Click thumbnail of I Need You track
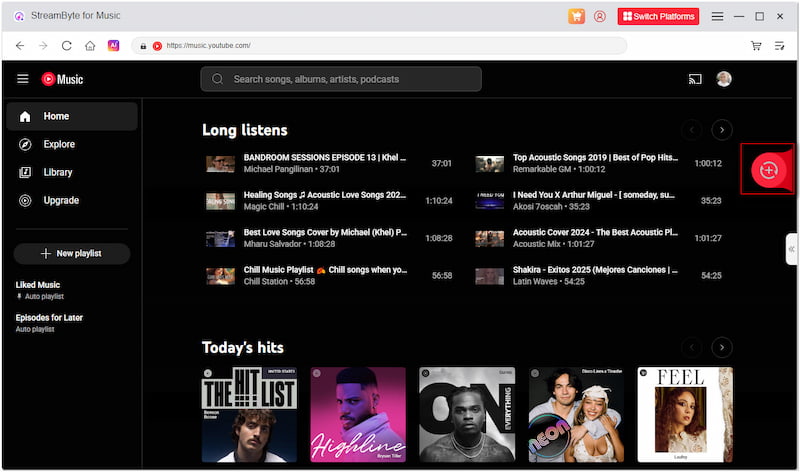800x472 pixels. (490, 201)
